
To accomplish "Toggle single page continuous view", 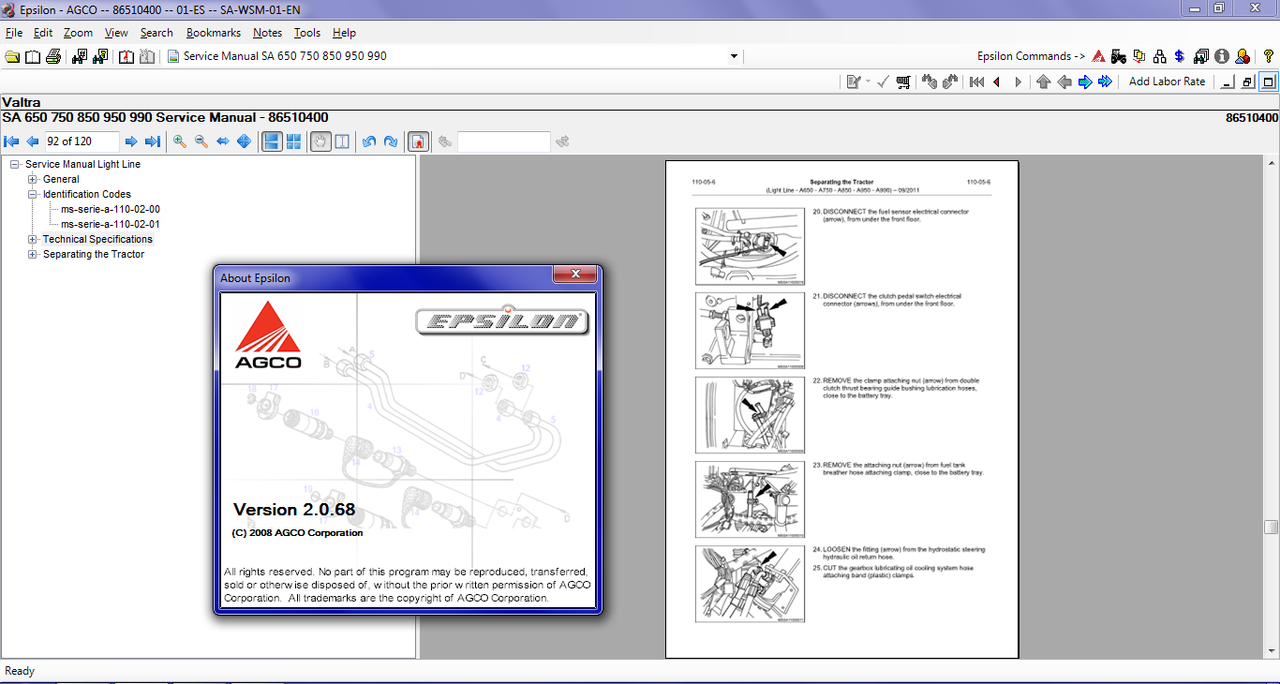I will coord(272,142).
